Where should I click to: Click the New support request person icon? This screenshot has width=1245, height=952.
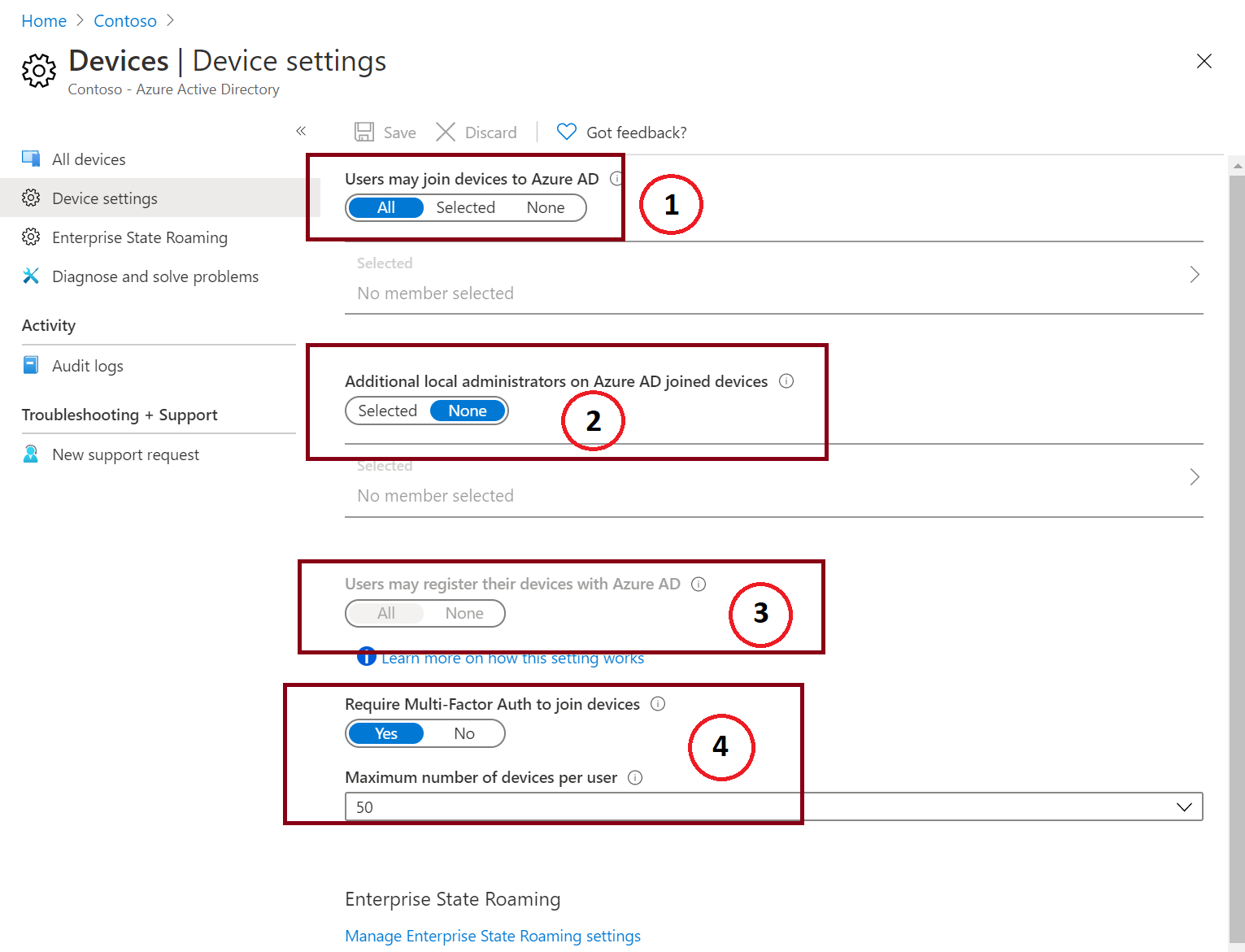pyautogui.click(x=31, y=454)
